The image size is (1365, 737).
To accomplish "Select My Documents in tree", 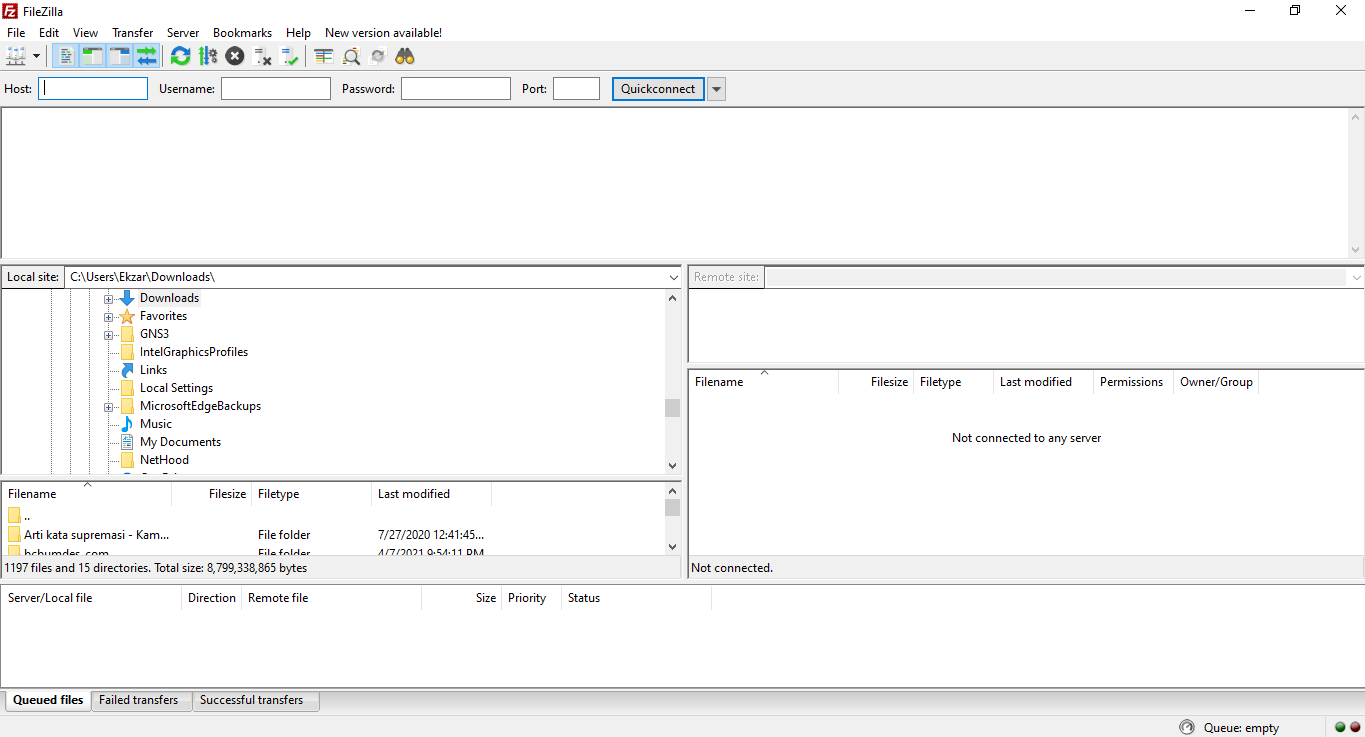I will 180,442.
